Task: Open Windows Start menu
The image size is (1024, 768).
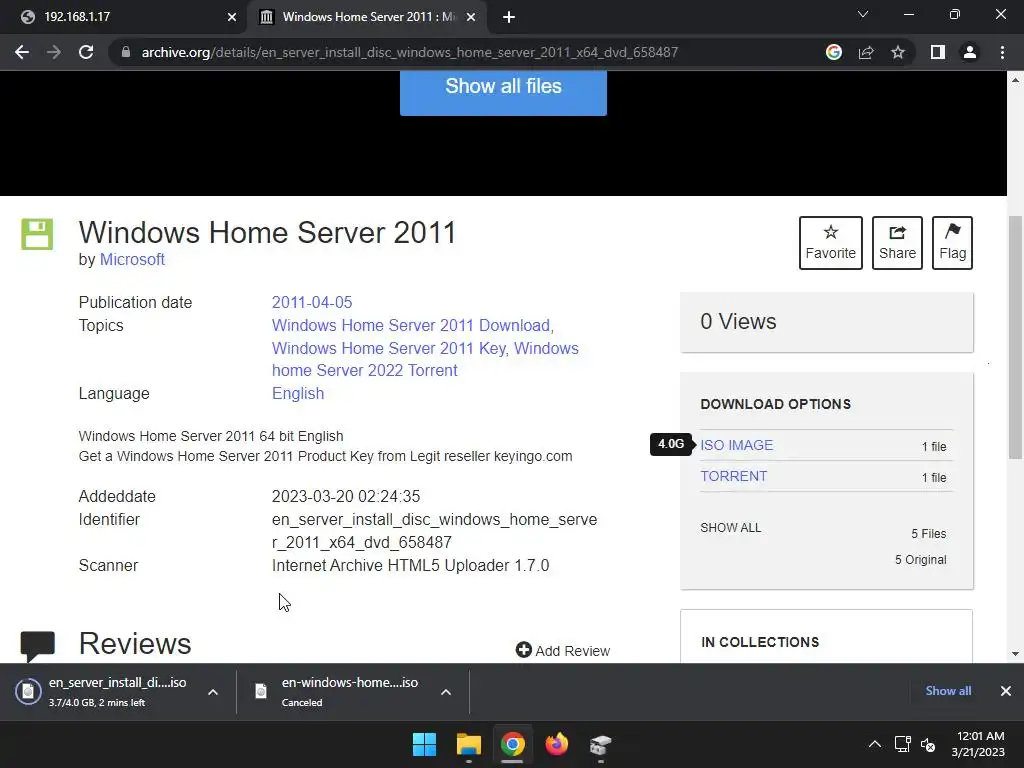Action: tap(424, 744)
